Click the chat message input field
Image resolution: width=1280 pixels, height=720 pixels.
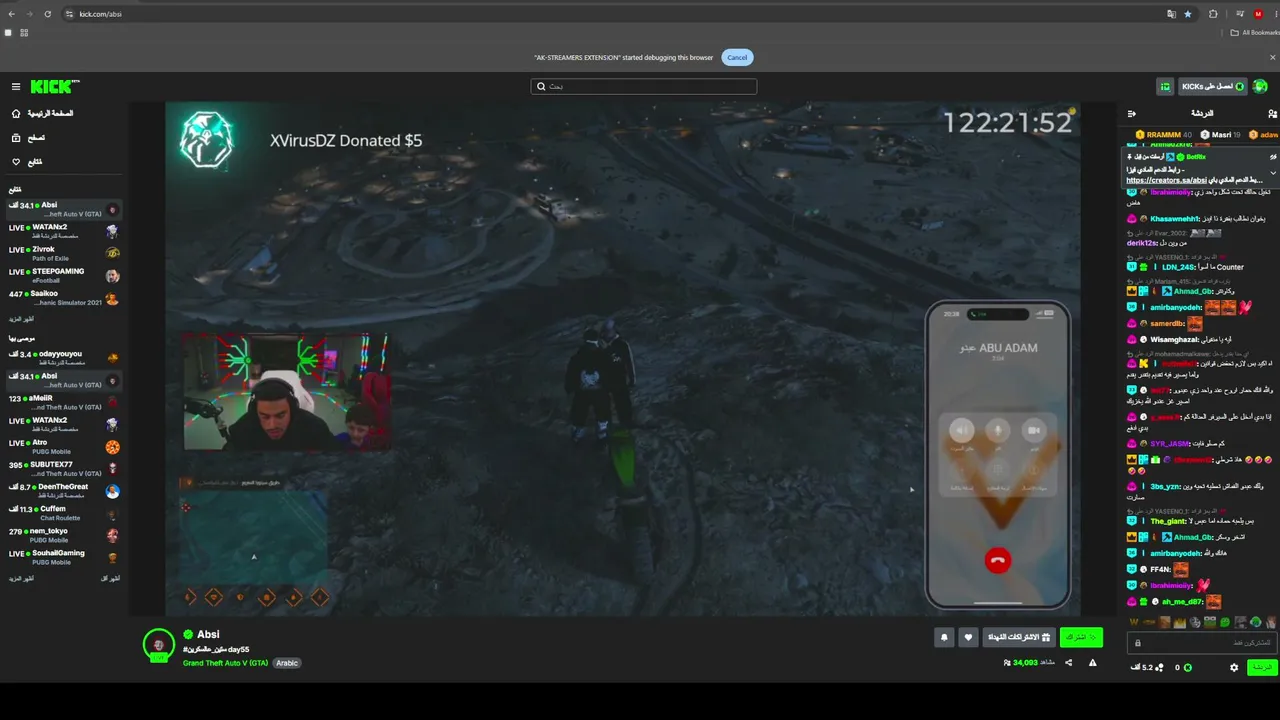pyautogui.click(x=1203, y=643)
